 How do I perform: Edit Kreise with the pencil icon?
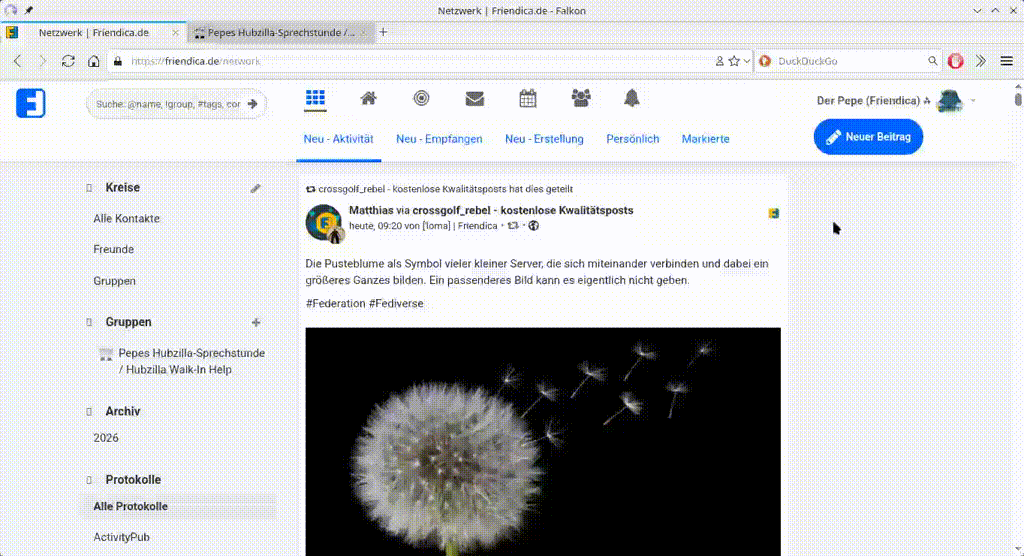point(255,188)
